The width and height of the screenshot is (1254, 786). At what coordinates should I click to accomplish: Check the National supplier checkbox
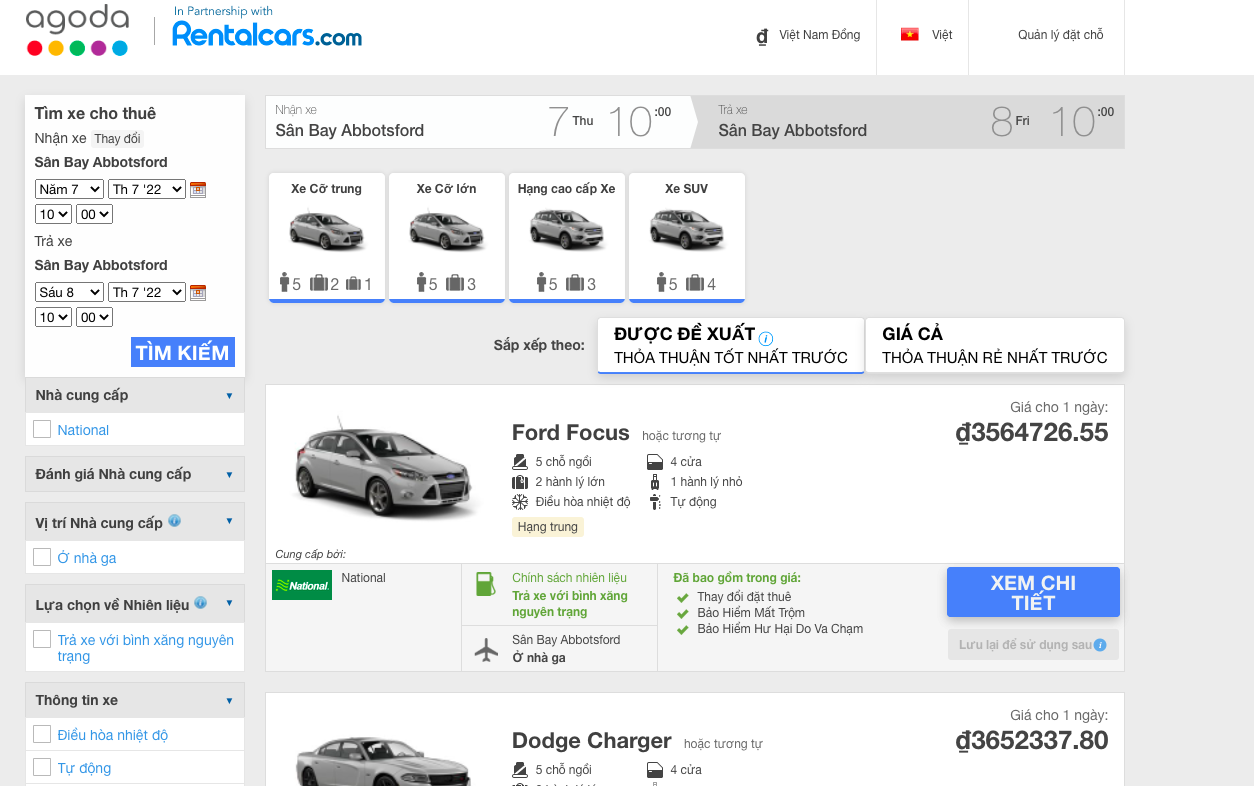click(x=42, y=429)
